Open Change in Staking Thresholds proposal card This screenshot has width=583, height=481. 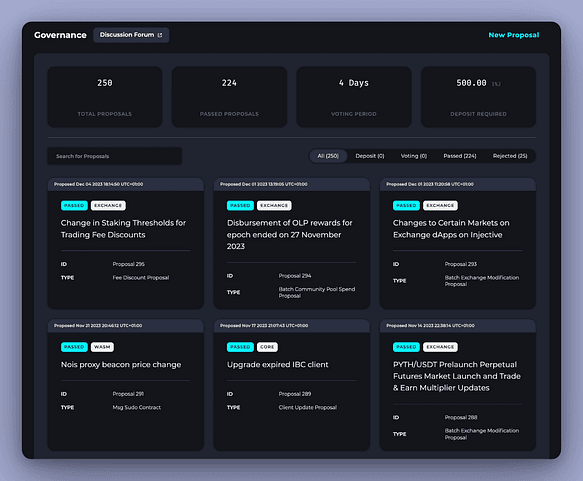click(x=126, y=243)
